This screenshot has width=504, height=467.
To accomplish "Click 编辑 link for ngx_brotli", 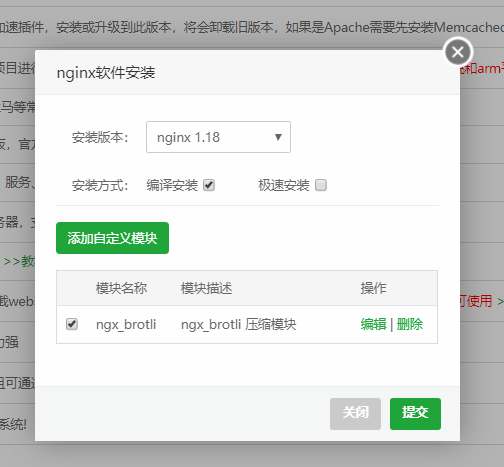I will coord(373,324).
